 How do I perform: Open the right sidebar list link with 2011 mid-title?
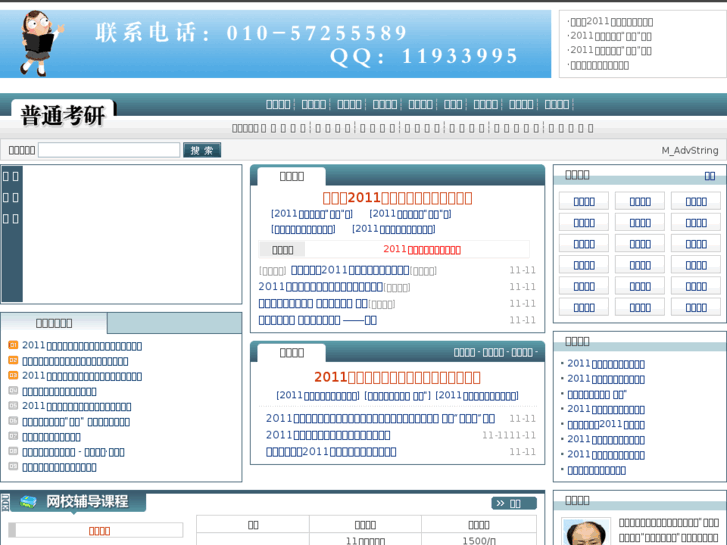tap(606, 424)
